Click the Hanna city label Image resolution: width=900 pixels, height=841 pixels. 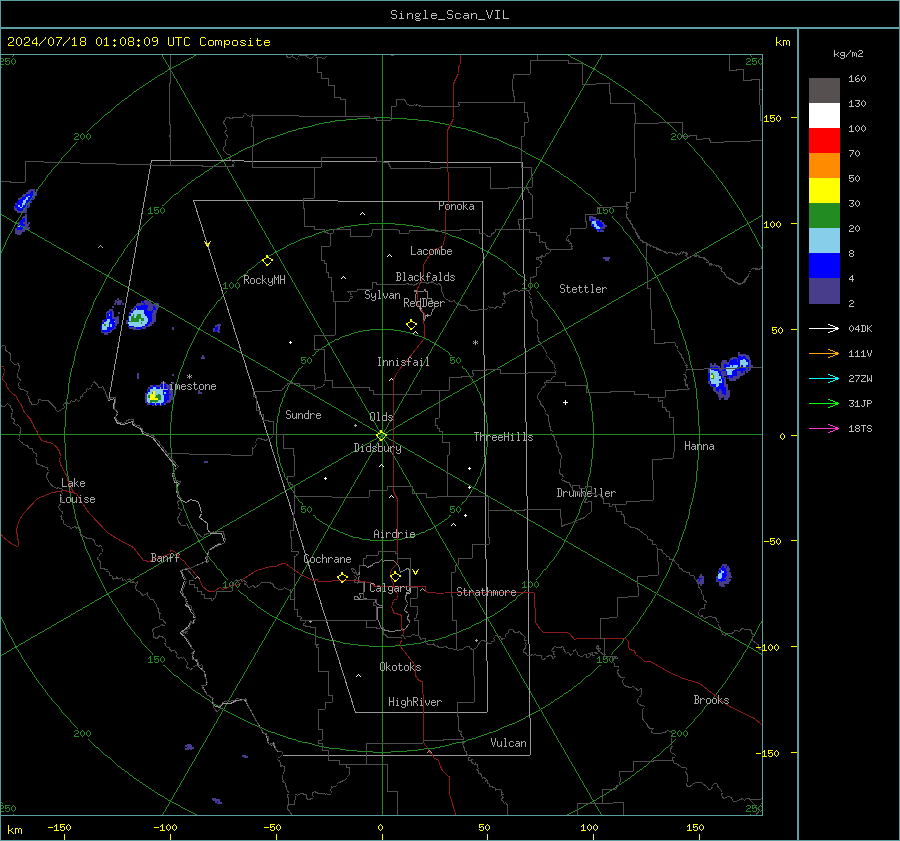pyautogui.click(x=699, y=446)
